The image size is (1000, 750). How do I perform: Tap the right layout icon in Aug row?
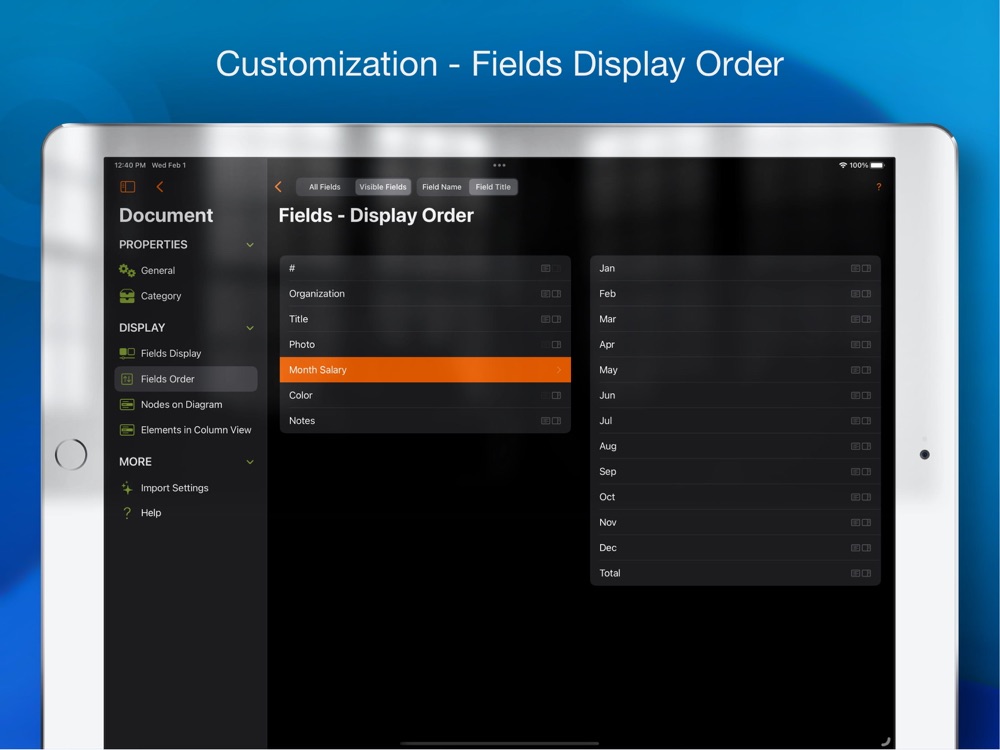[866, 446]
